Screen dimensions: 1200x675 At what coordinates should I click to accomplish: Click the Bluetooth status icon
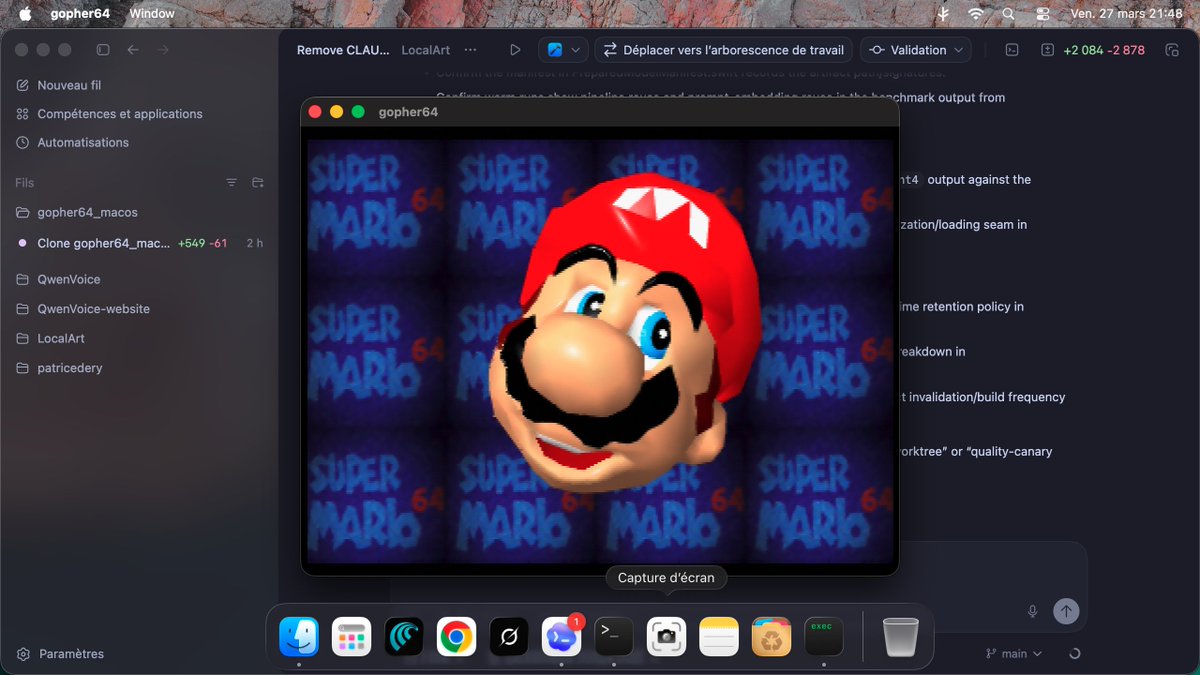[943, 13]
